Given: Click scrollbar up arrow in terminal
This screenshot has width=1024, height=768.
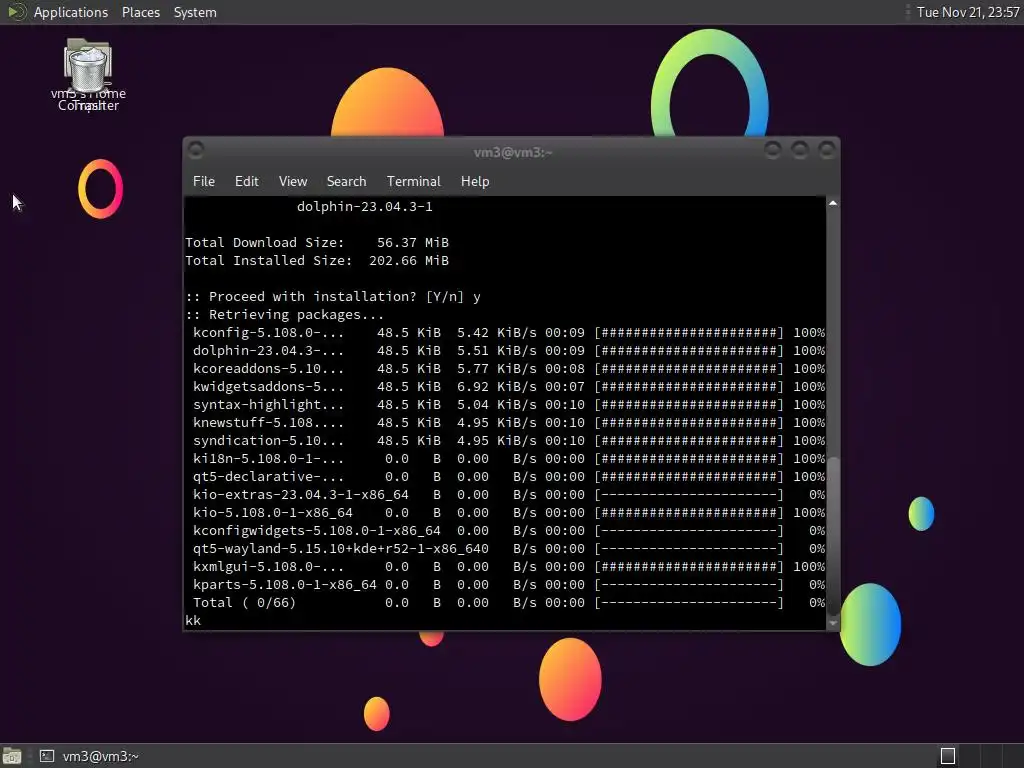Looking at the screenshot, I should [833, 203].
